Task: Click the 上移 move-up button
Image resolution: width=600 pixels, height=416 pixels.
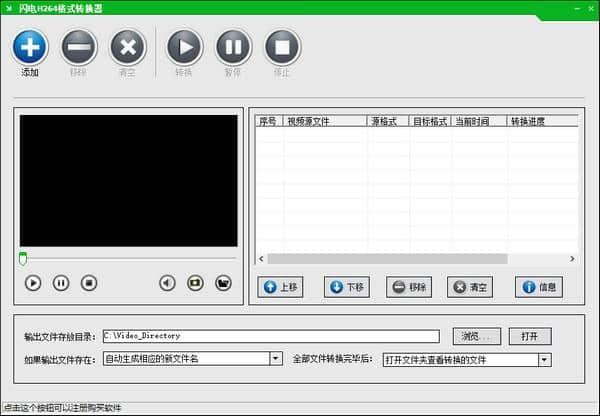Action: click(280, 287)
